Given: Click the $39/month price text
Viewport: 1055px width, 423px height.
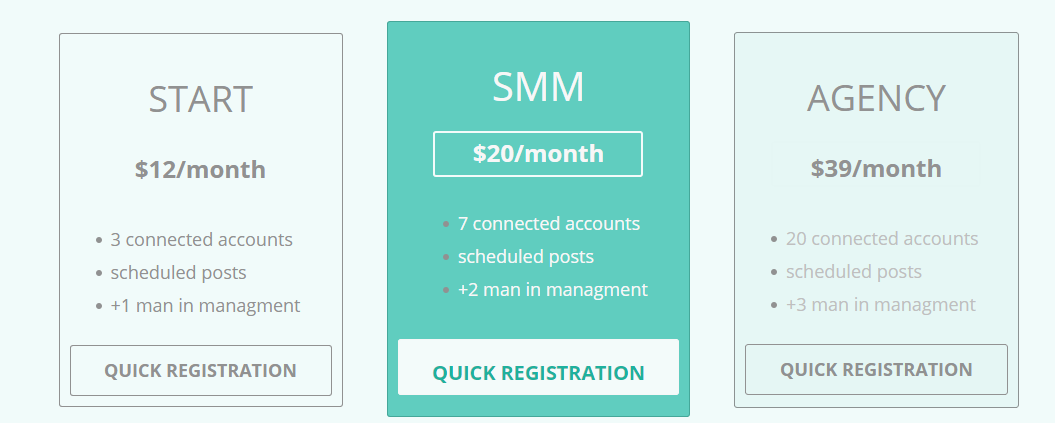Looking at the screenshot, I should click(876, 168).
